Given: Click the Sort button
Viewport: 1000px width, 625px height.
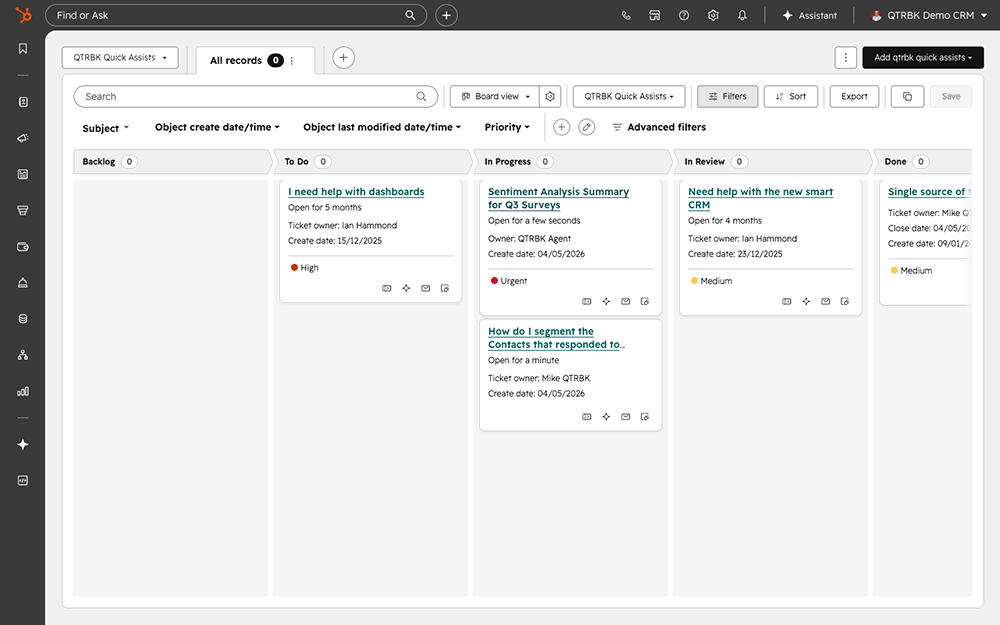Looking at the screenshot, I should [x=791, y=96].
